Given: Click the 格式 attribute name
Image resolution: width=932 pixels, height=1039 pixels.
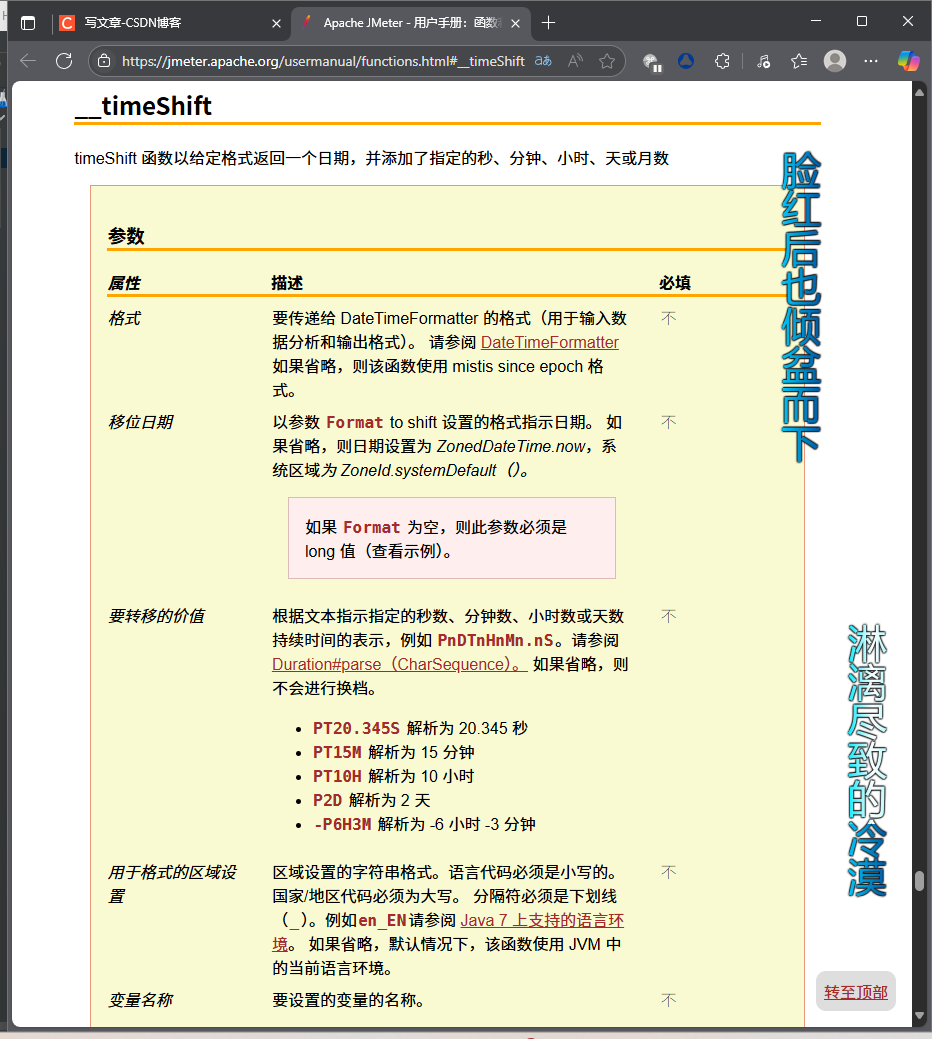Looking at the screenshot, I should click(125, 318).
